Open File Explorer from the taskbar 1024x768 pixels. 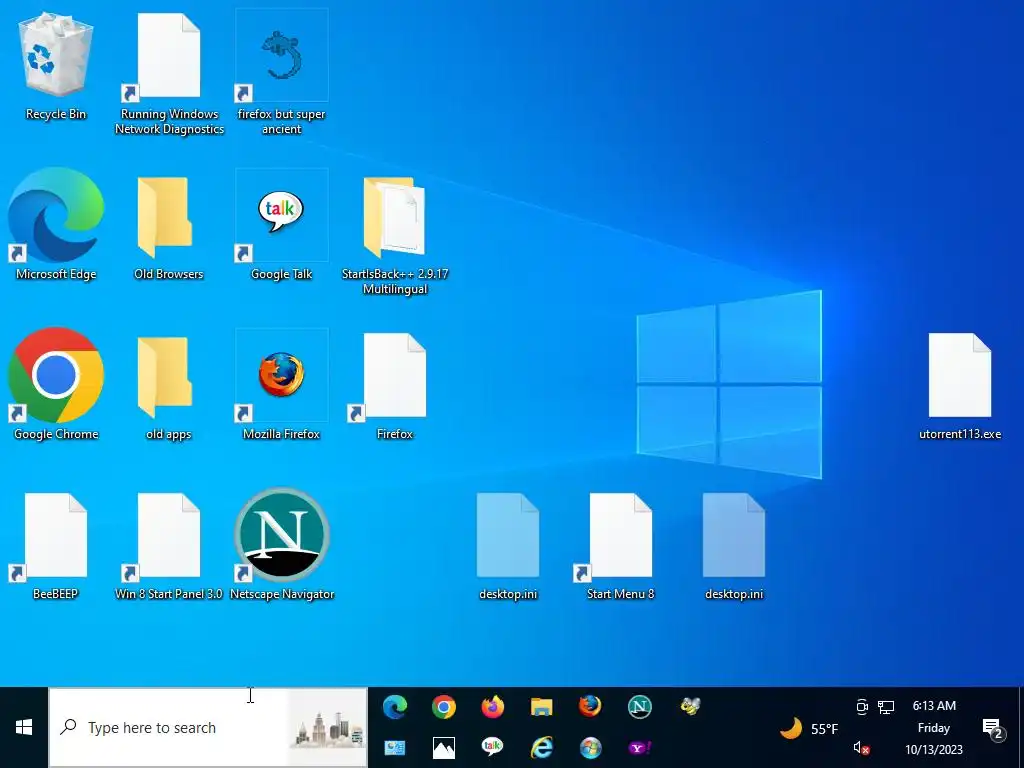click(x=541, y=707)
